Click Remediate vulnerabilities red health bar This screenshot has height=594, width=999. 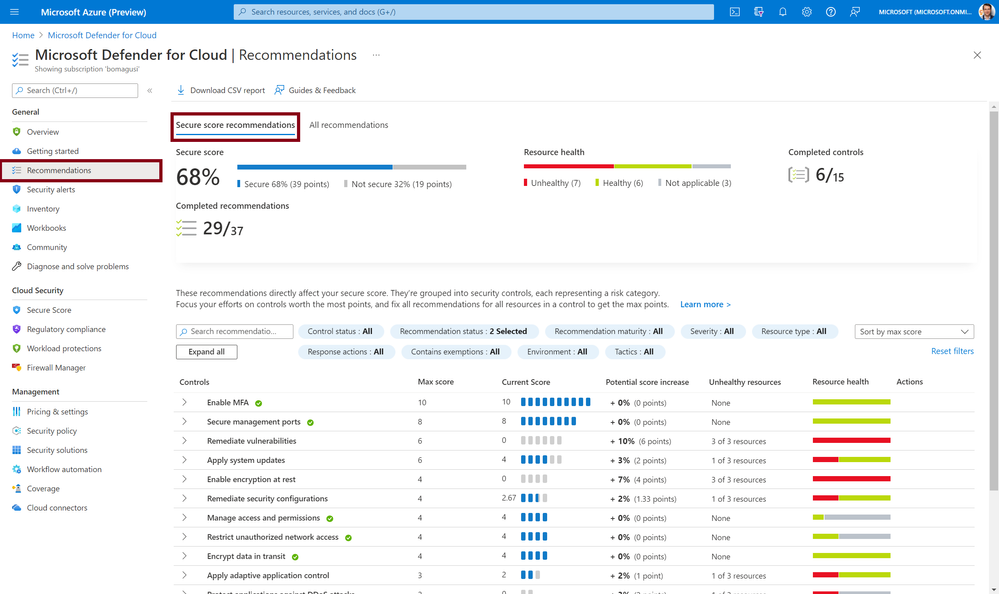pos(851,440)
